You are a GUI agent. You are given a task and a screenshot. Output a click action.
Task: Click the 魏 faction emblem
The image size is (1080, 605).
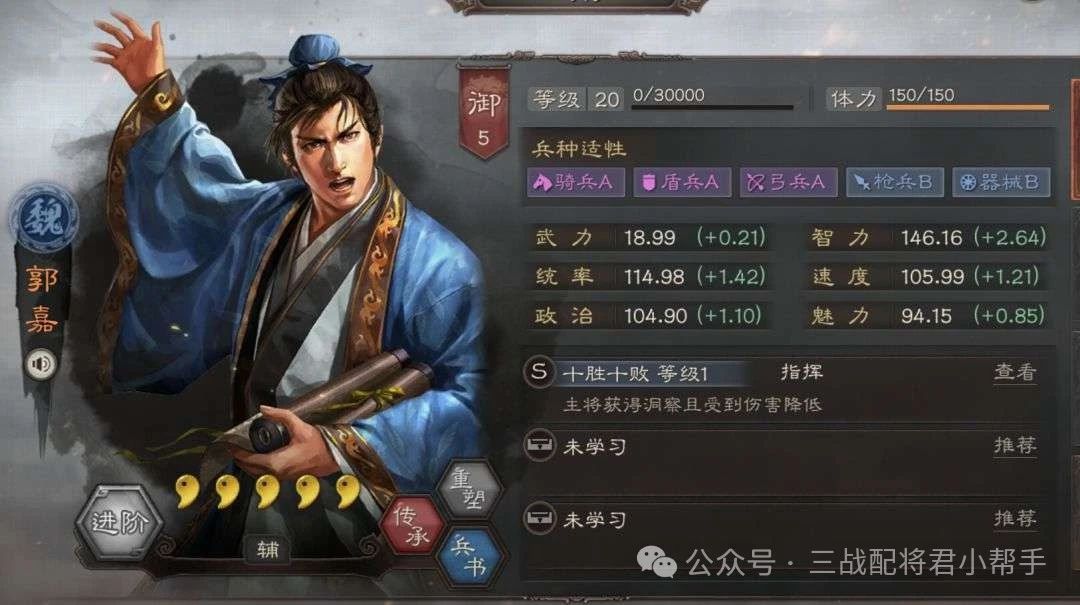pos(43,218)
